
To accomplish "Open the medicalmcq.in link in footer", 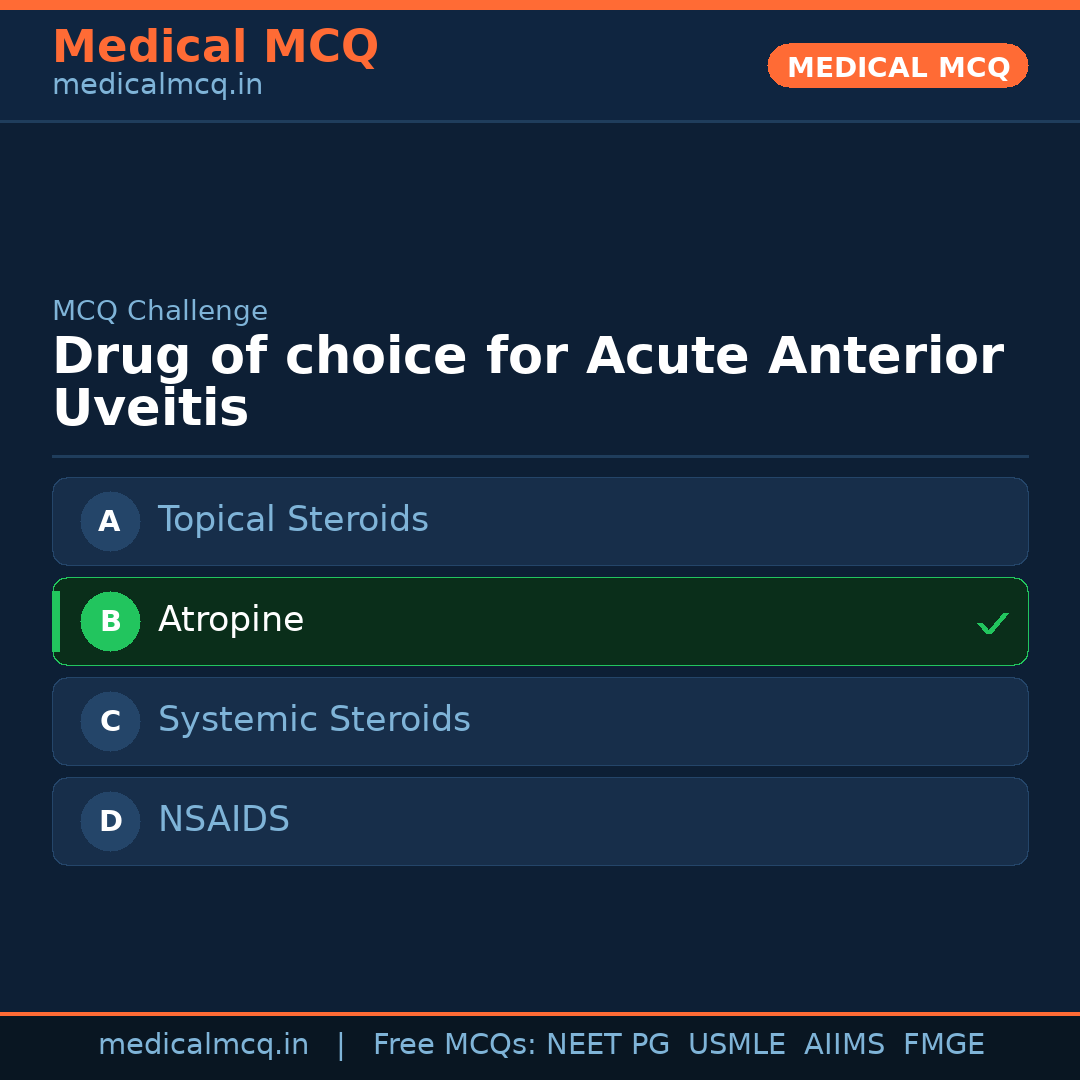I will (x=203, y=1045).
